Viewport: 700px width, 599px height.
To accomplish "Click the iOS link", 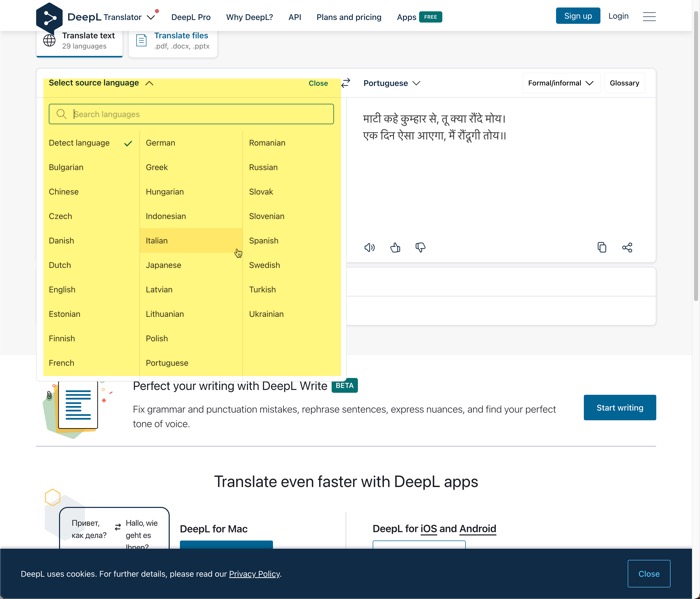I will tap(429, 529).
